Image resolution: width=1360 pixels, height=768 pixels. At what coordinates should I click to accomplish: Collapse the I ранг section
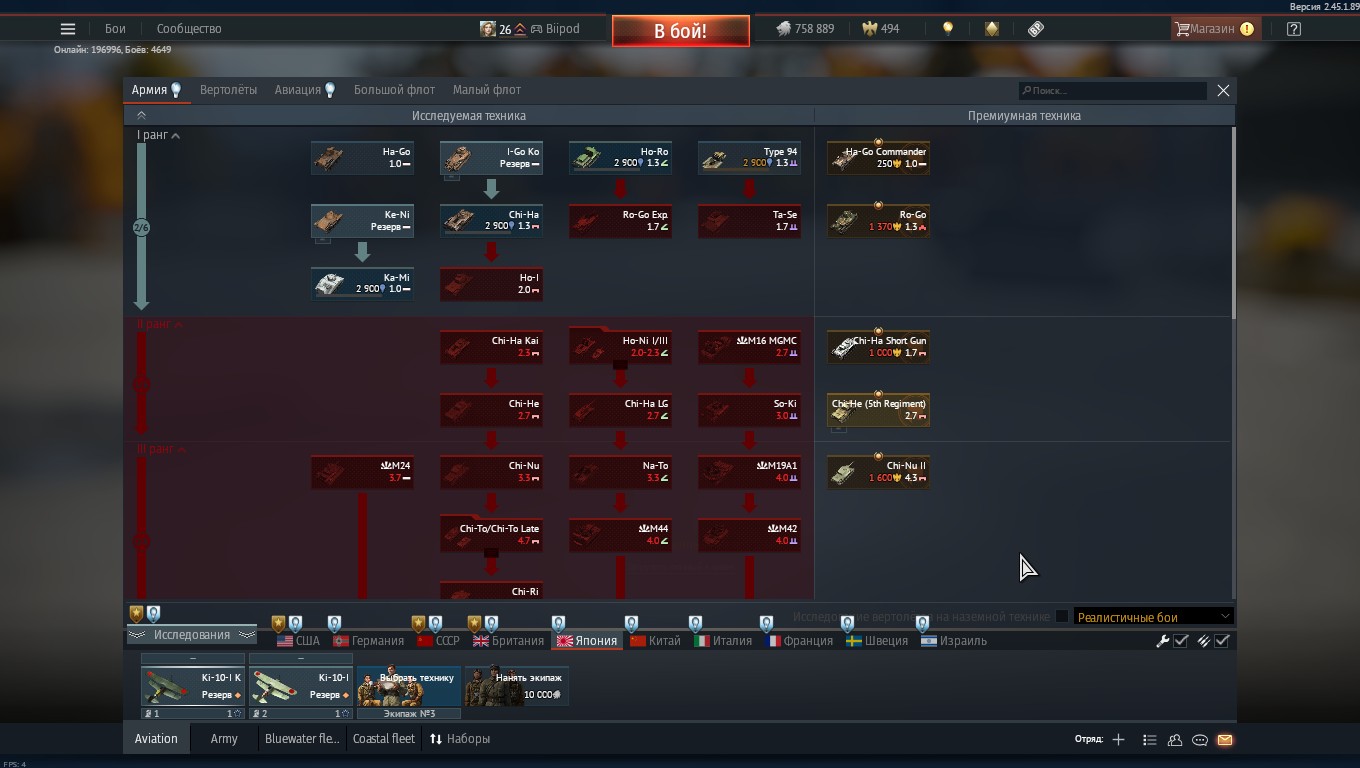(159, 135)
